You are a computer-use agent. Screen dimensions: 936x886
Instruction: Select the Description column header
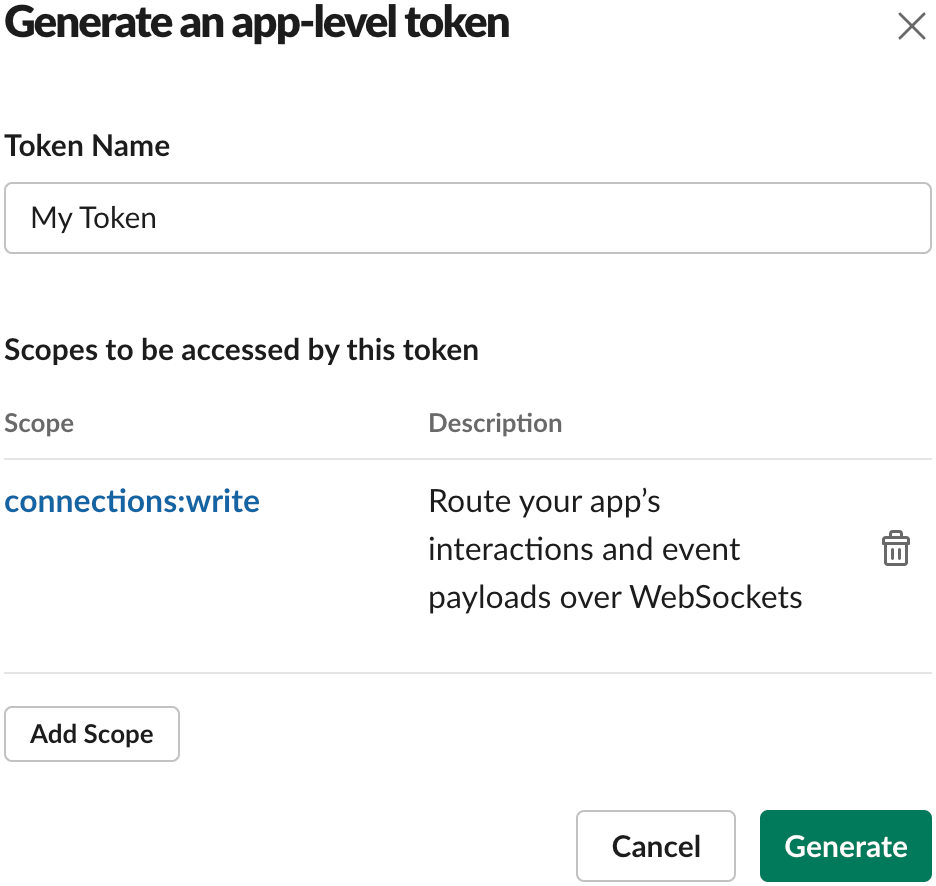click(x=495, y=423)
